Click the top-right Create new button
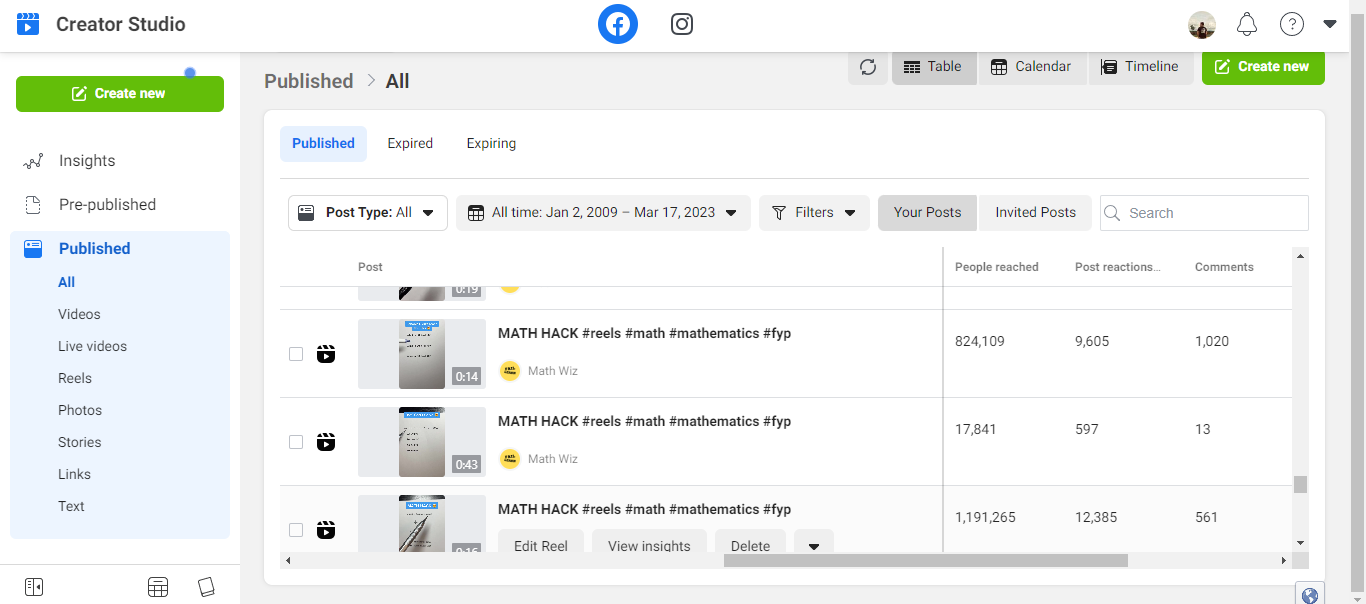The height and width of the screenshot is (604, 1366). coord(1263,67)
